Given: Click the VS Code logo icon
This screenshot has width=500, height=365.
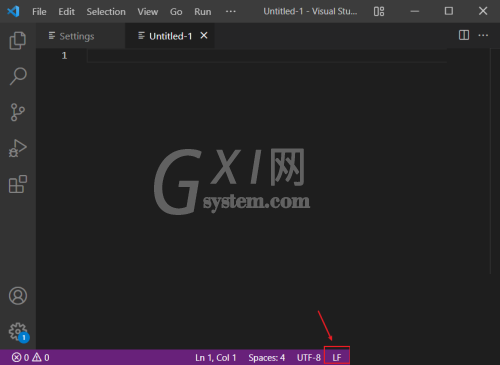Looking at the screenshot, I should pyautogui.click(x=13, y=12).
